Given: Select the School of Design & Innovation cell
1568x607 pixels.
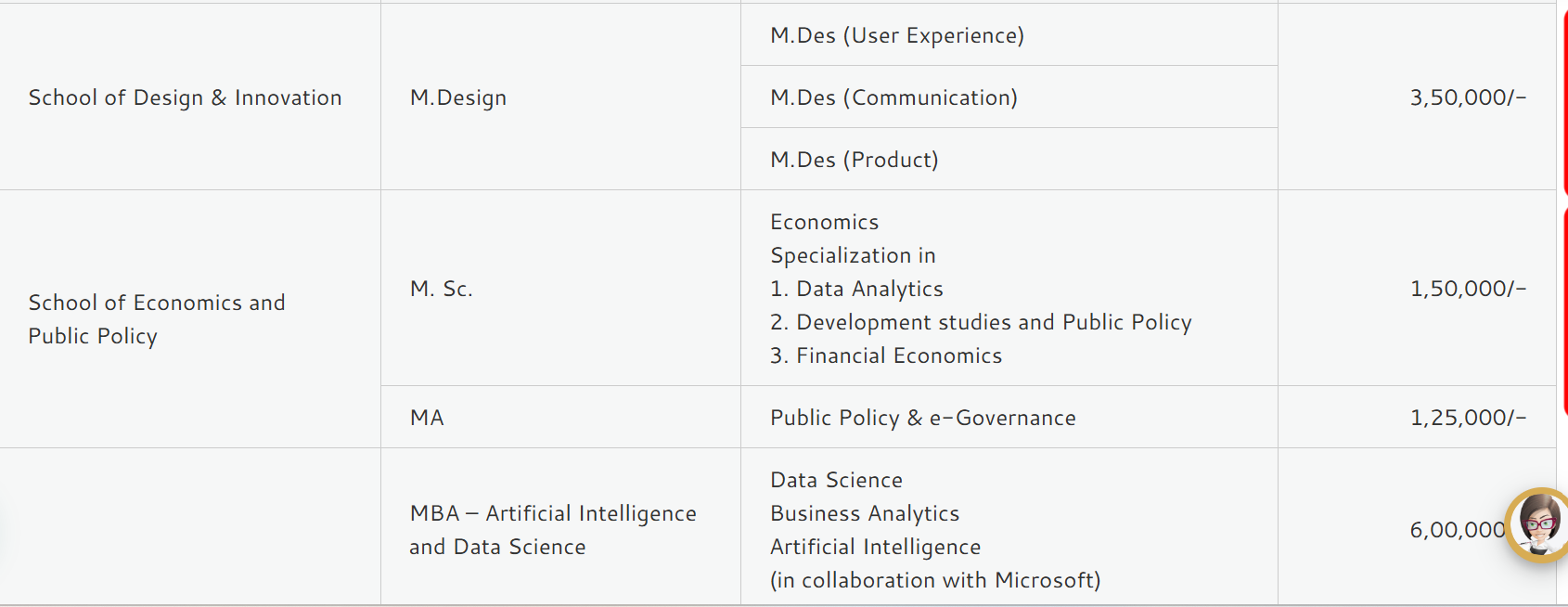Looking at the screenshot, I should tap(185, 97).
